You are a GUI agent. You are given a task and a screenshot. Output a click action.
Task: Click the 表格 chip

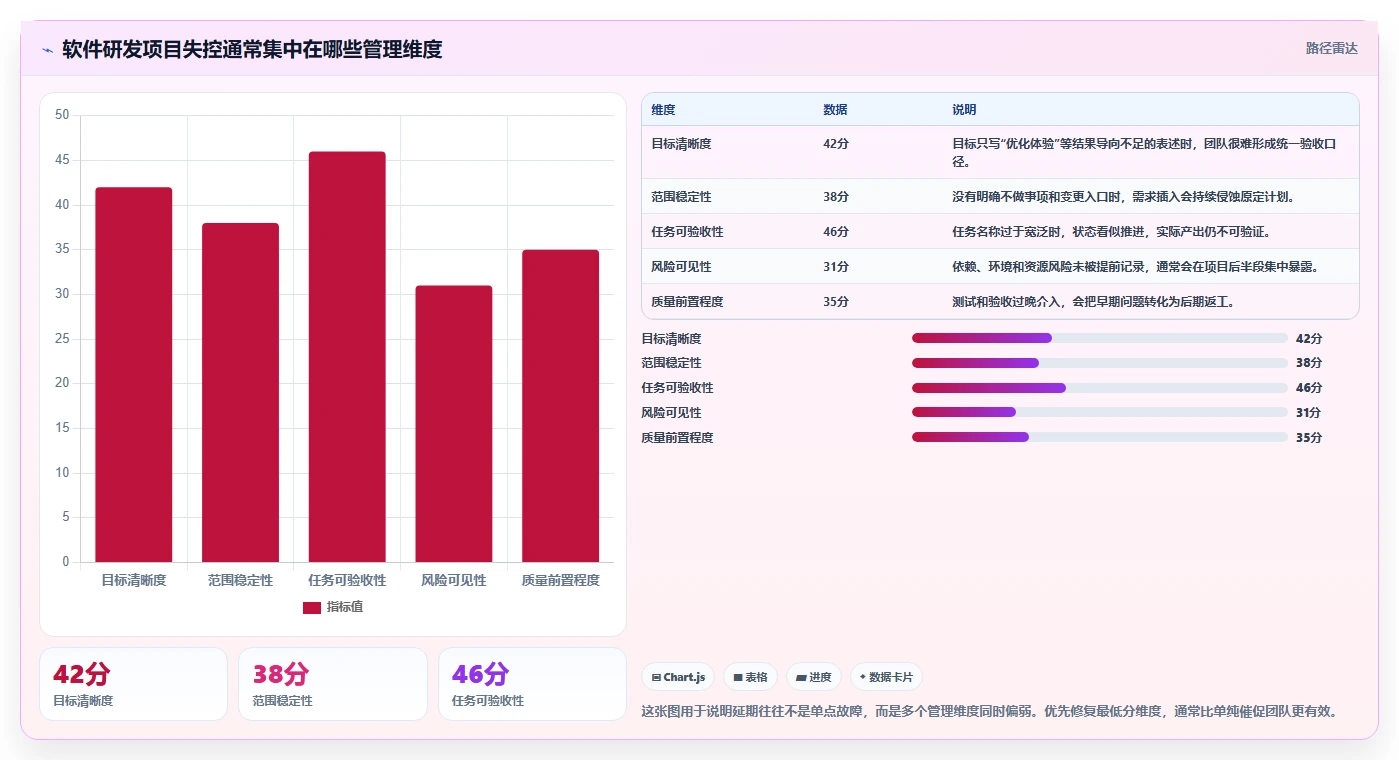coord(750,677)
